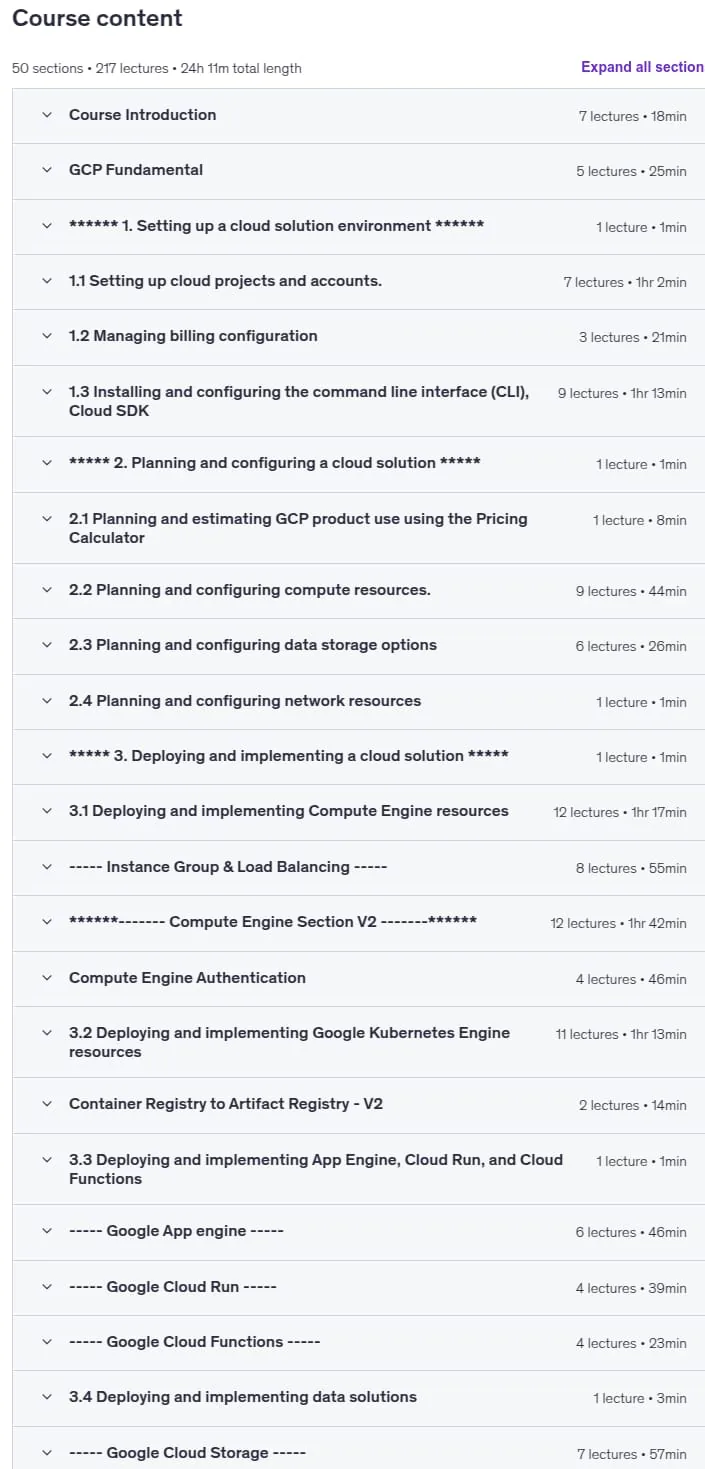Open 2.2 Planning and configuring compute resources

pos(358,591)
